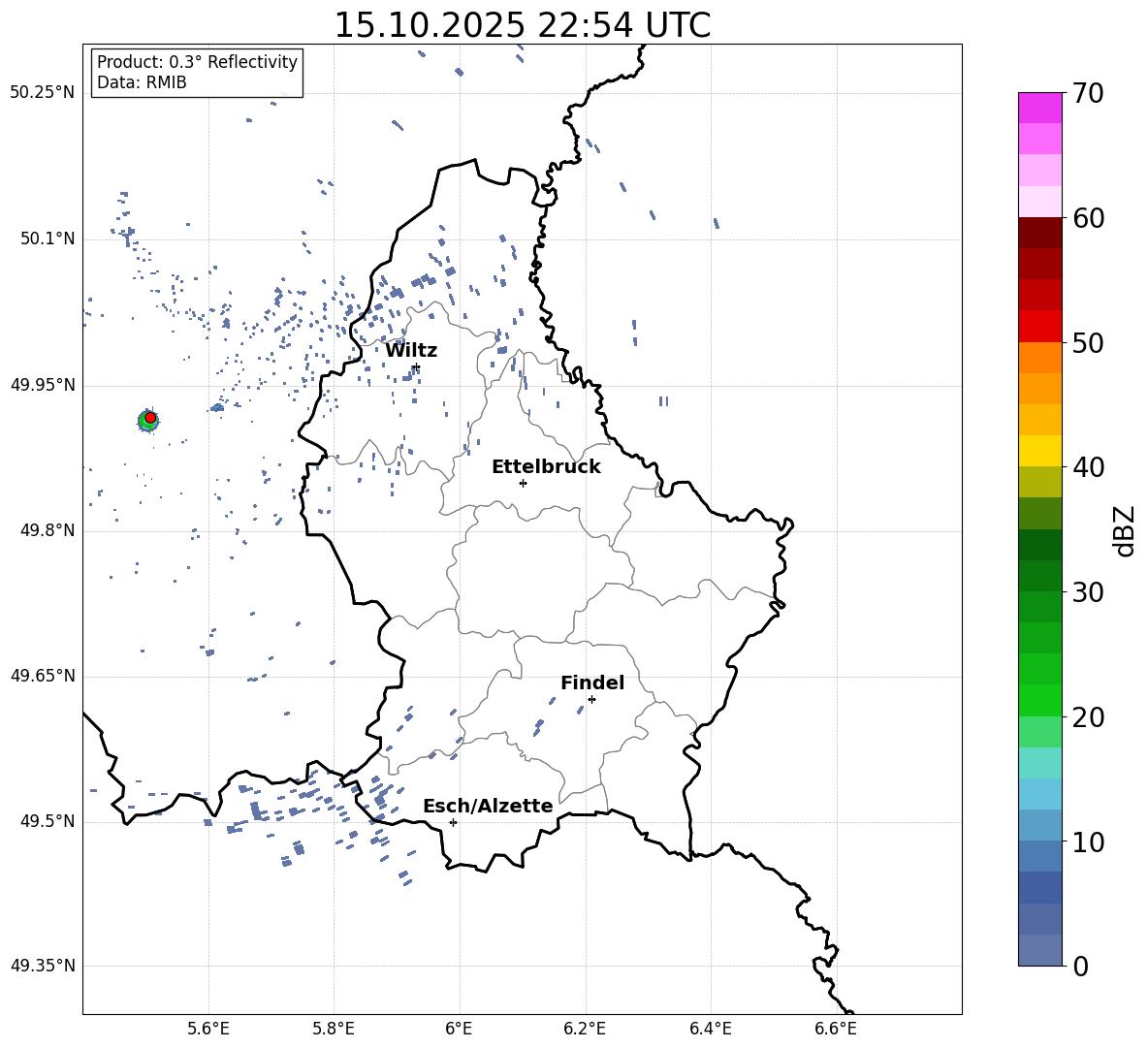Click the yellow colorbar segment above 40
Viewport: 1148px width, 1048px height.
click(1040, 451)
